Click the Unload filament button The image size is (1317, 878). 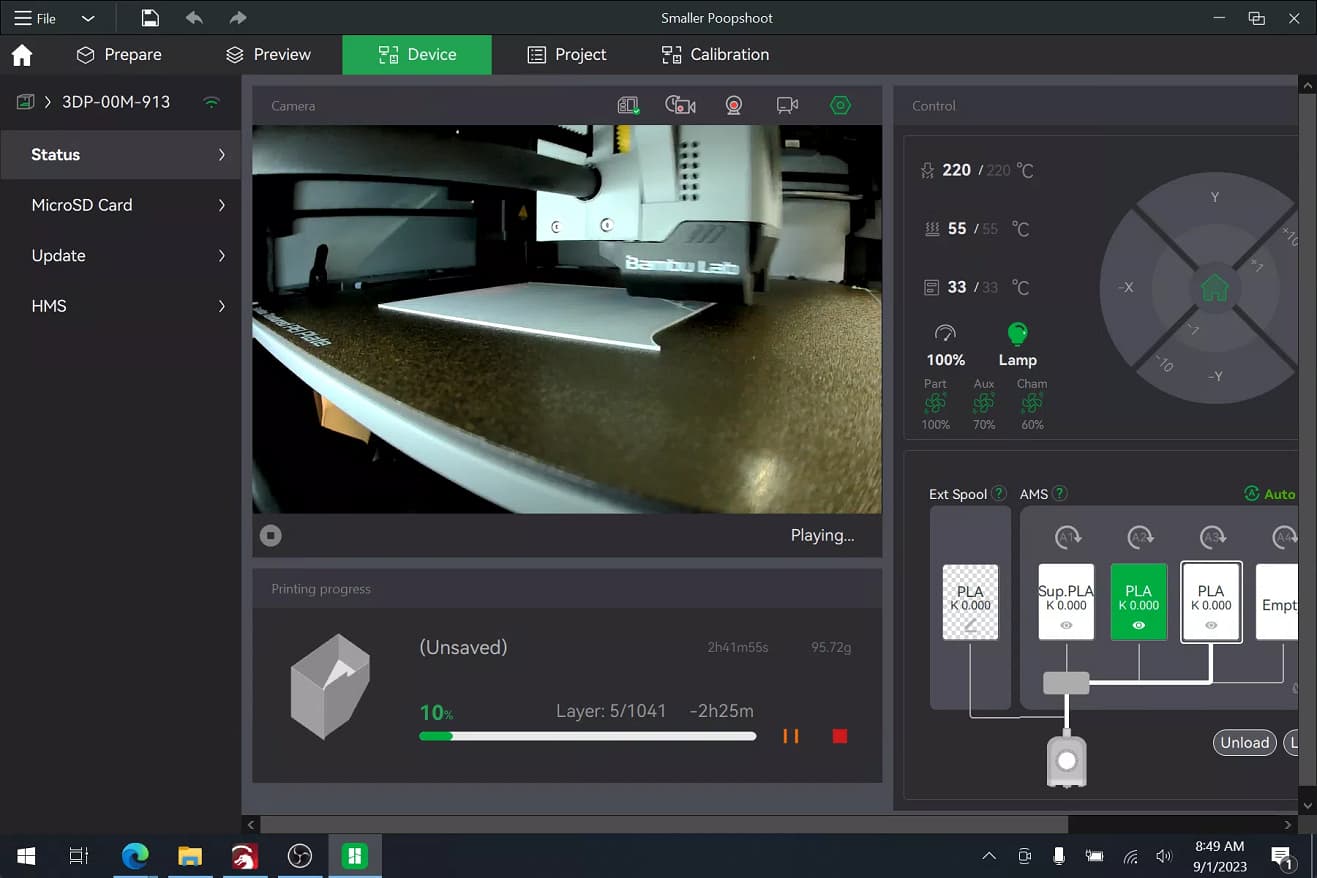(1244, 742)
